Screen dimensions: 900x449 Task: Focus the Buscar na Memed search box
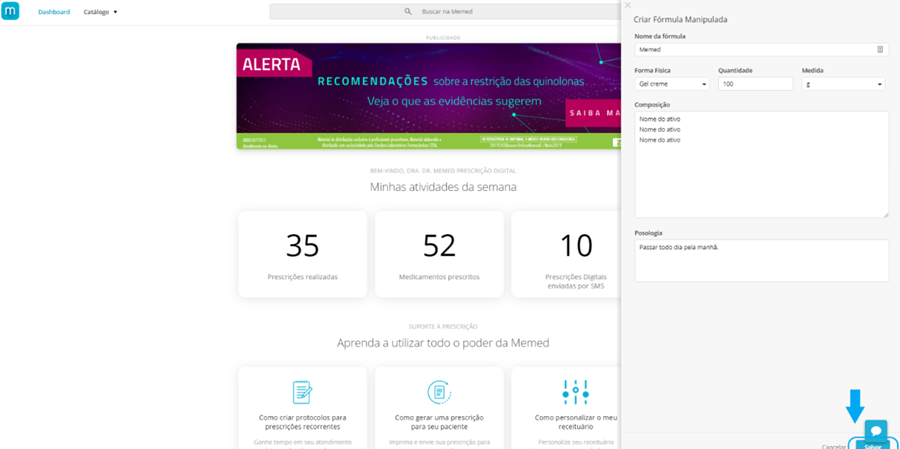pos(445,11)
